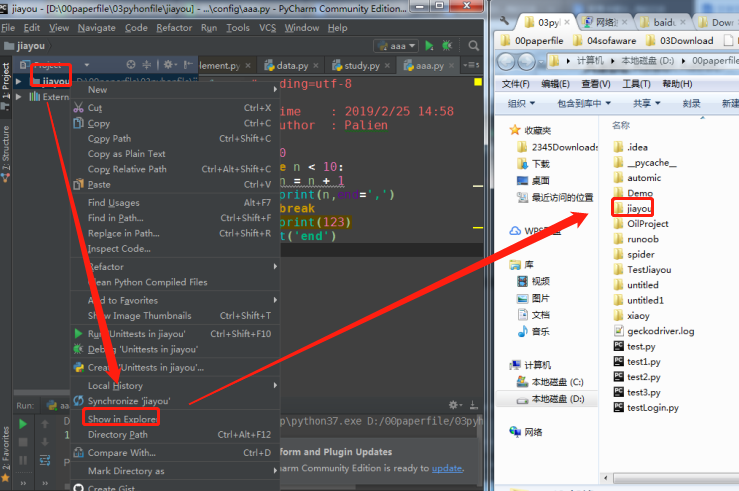This screenshot has width=739, height=491.
Task: Open the 03Download bookmark folder
Action: pyautogui.click(x=680, y=41)
